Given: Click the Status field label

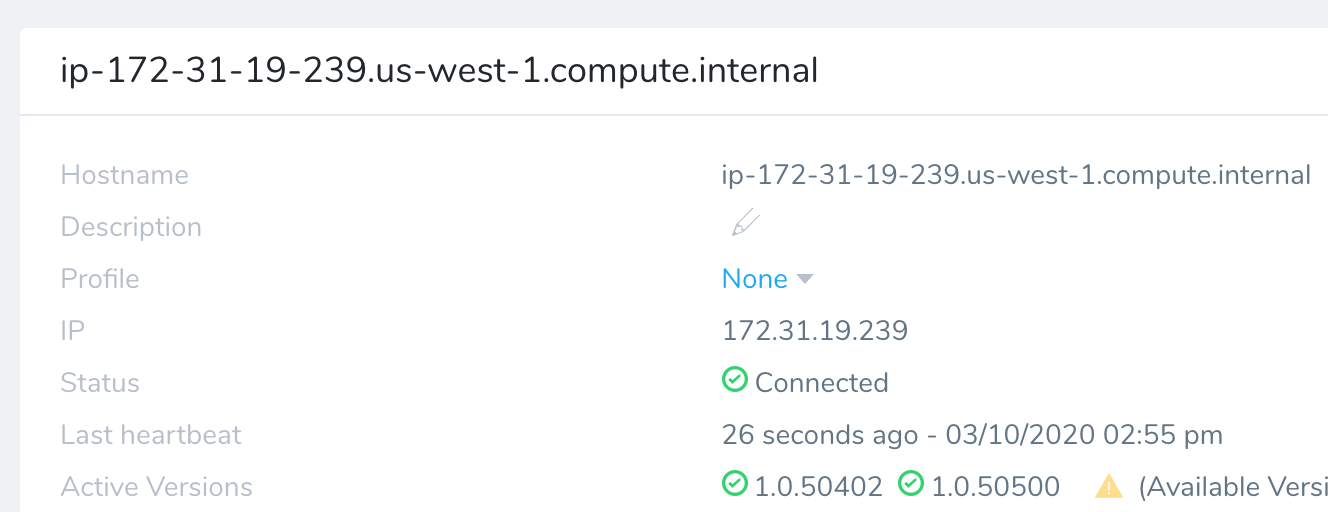Looking at the screenshot, I should pyautogui.click(x=100, y=383).
